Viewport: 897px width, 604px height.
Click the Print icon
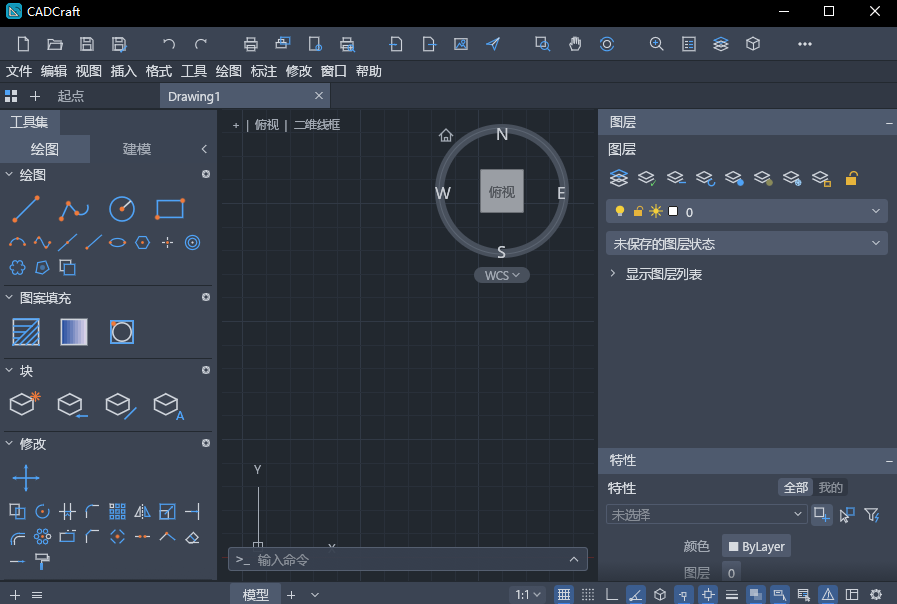click(251, 44)
